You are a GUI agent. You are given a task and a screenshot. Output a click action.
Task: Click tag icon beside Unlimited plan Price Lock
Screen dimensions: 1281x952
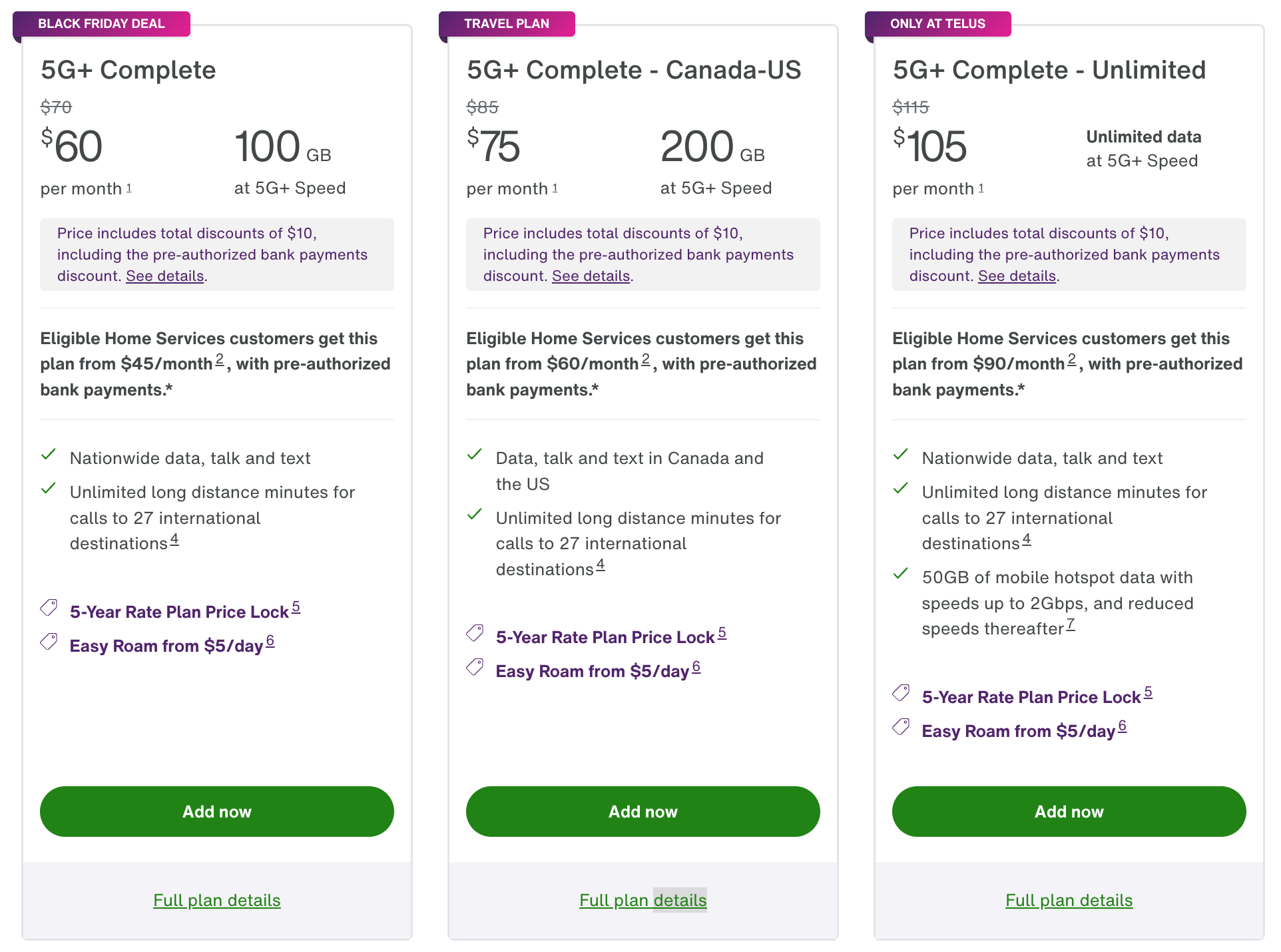tap(901, 693)
